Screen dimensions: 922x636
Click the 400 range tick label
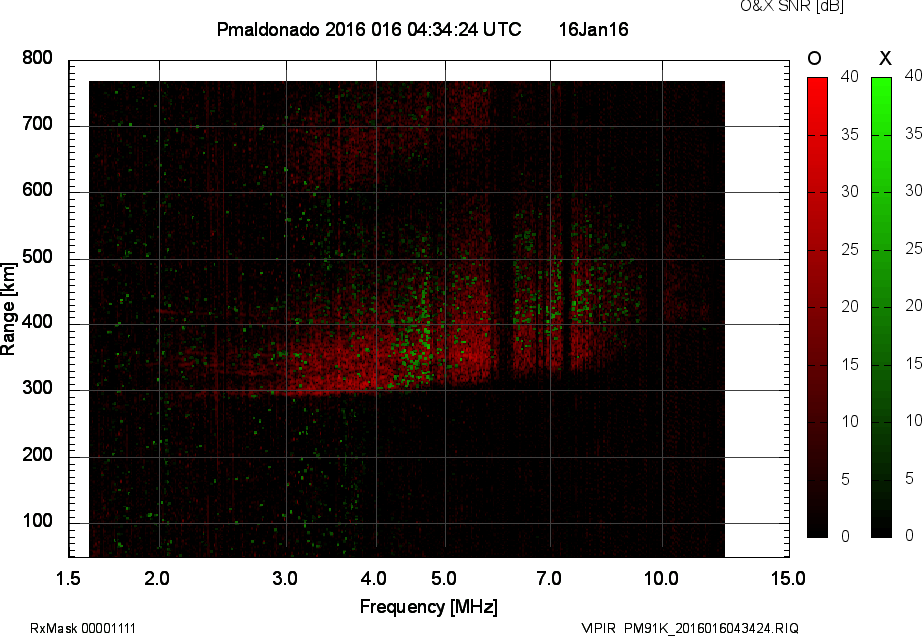37,322
